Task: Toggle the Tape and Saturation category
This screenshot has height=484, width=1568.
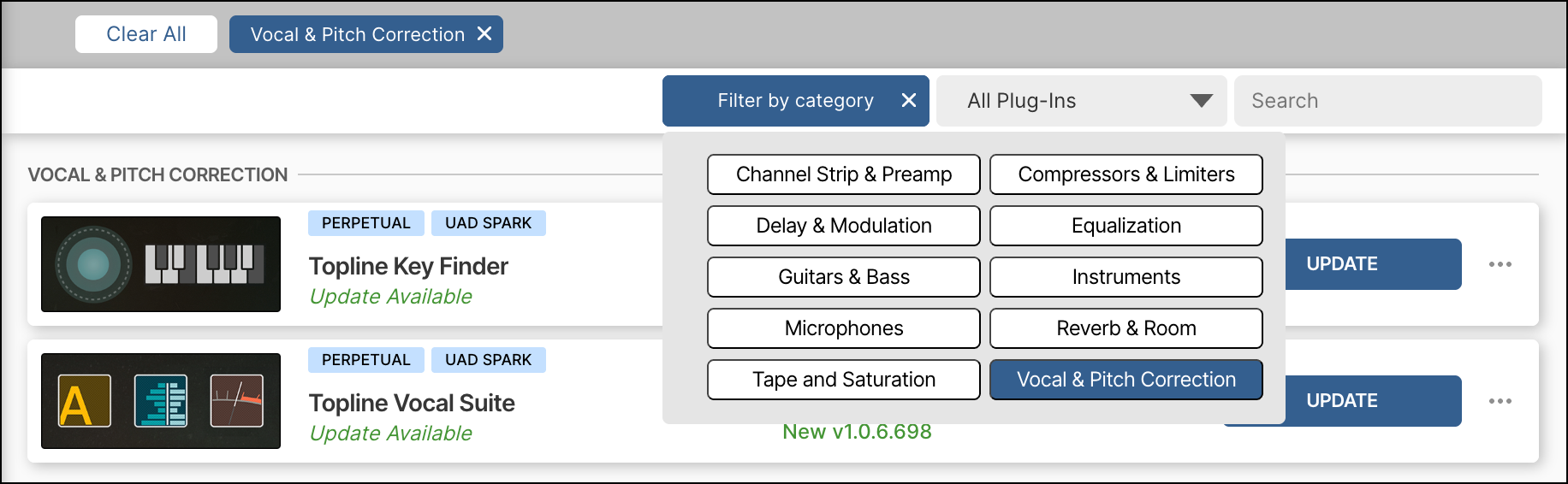Action: [844, 380]
